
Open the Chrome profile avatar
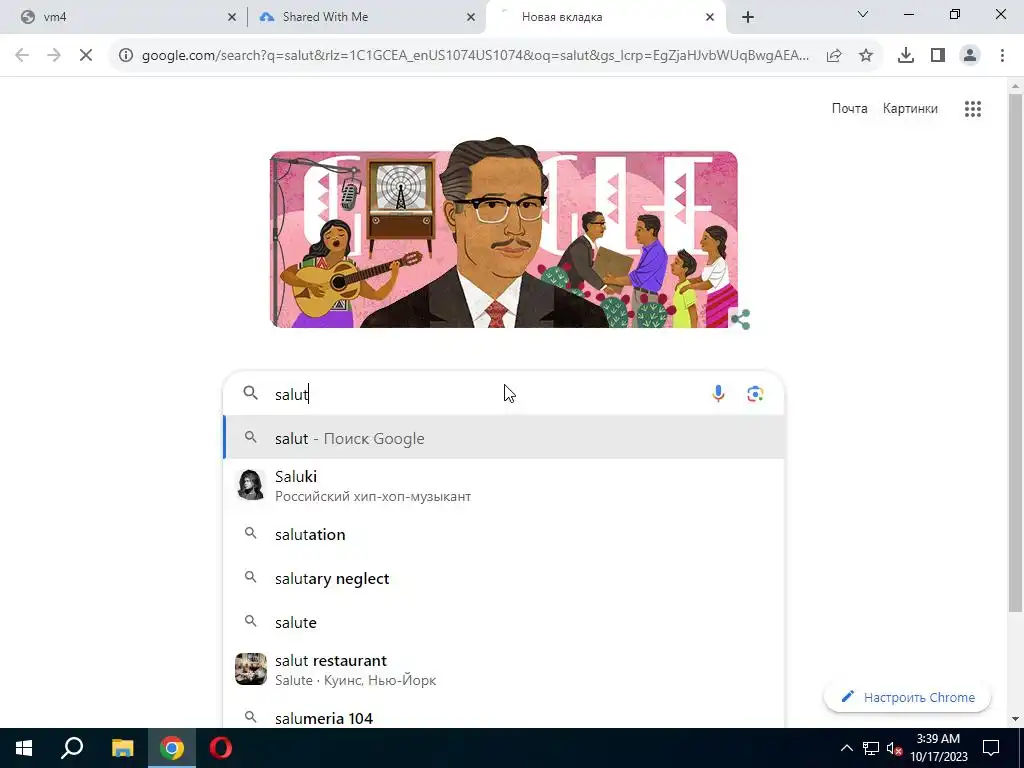970,56
